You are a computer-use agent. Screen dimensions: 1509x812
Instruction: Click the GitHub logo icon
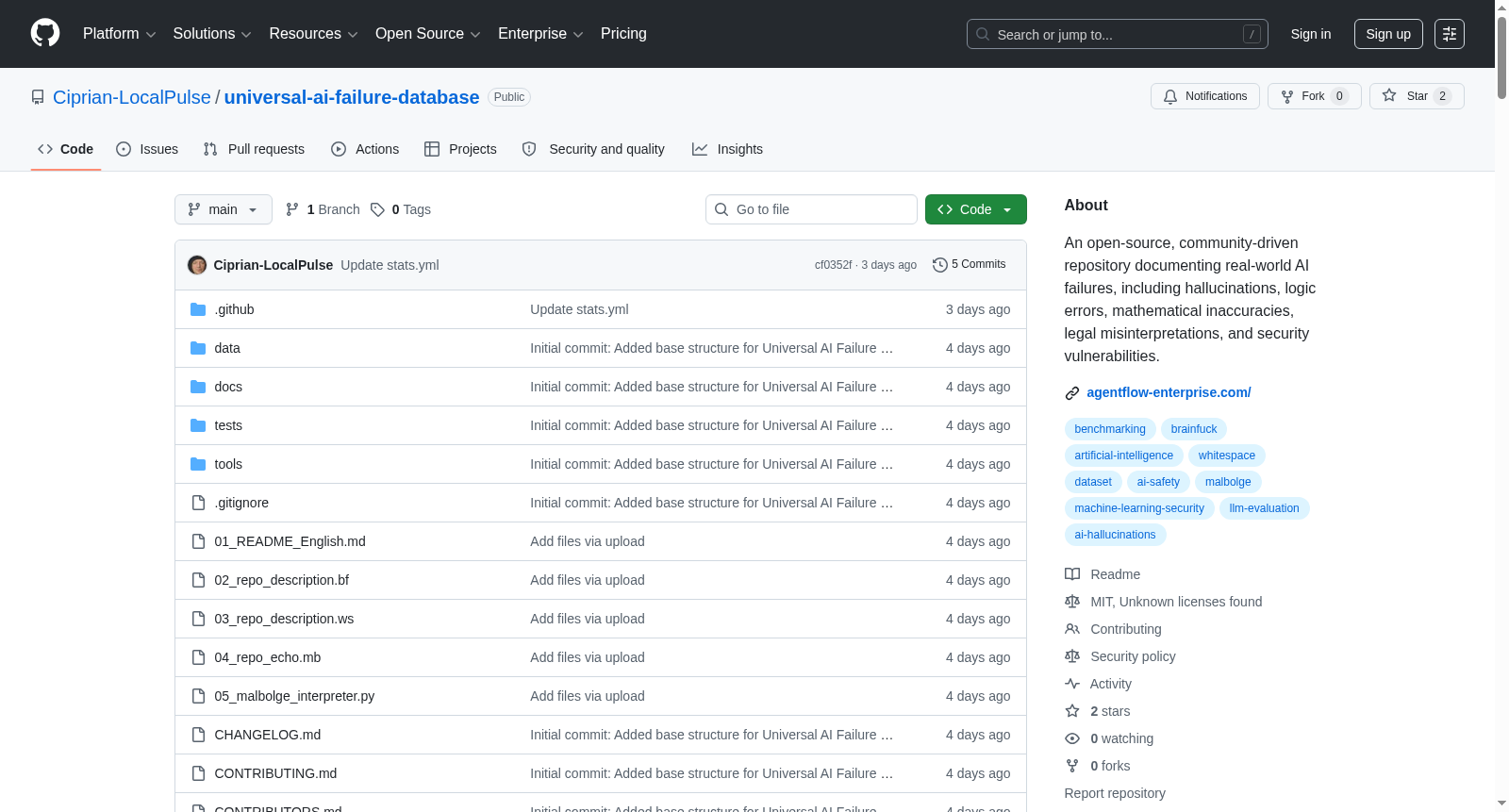pyautogui.click(x=45, y=34)
